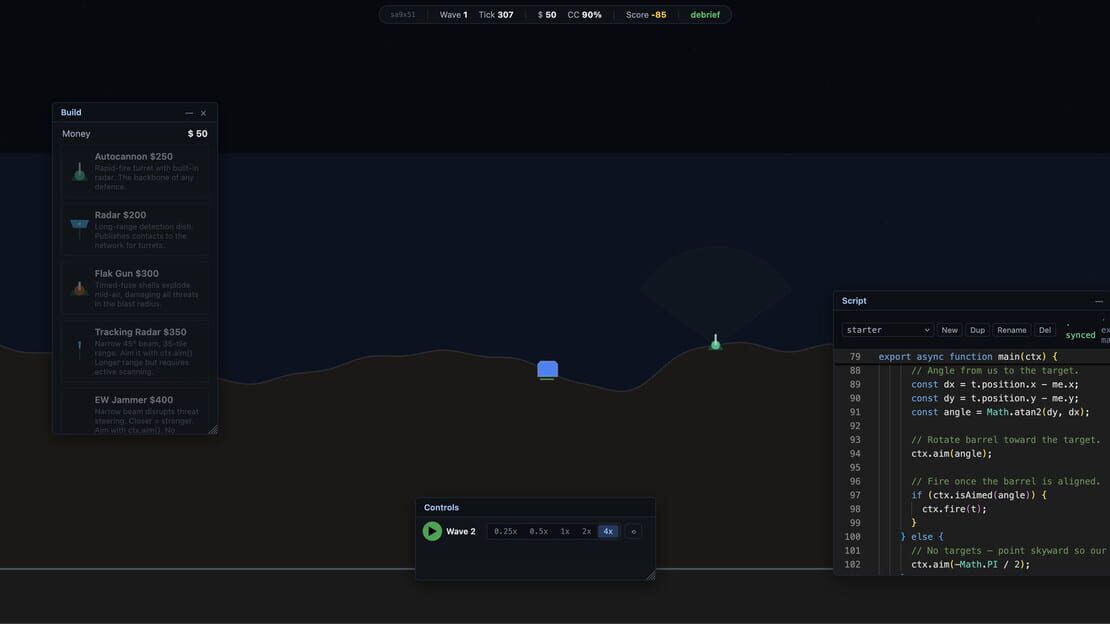
Task: Choose the EW Jammer $400 build item
Action: tap(135, 411)
